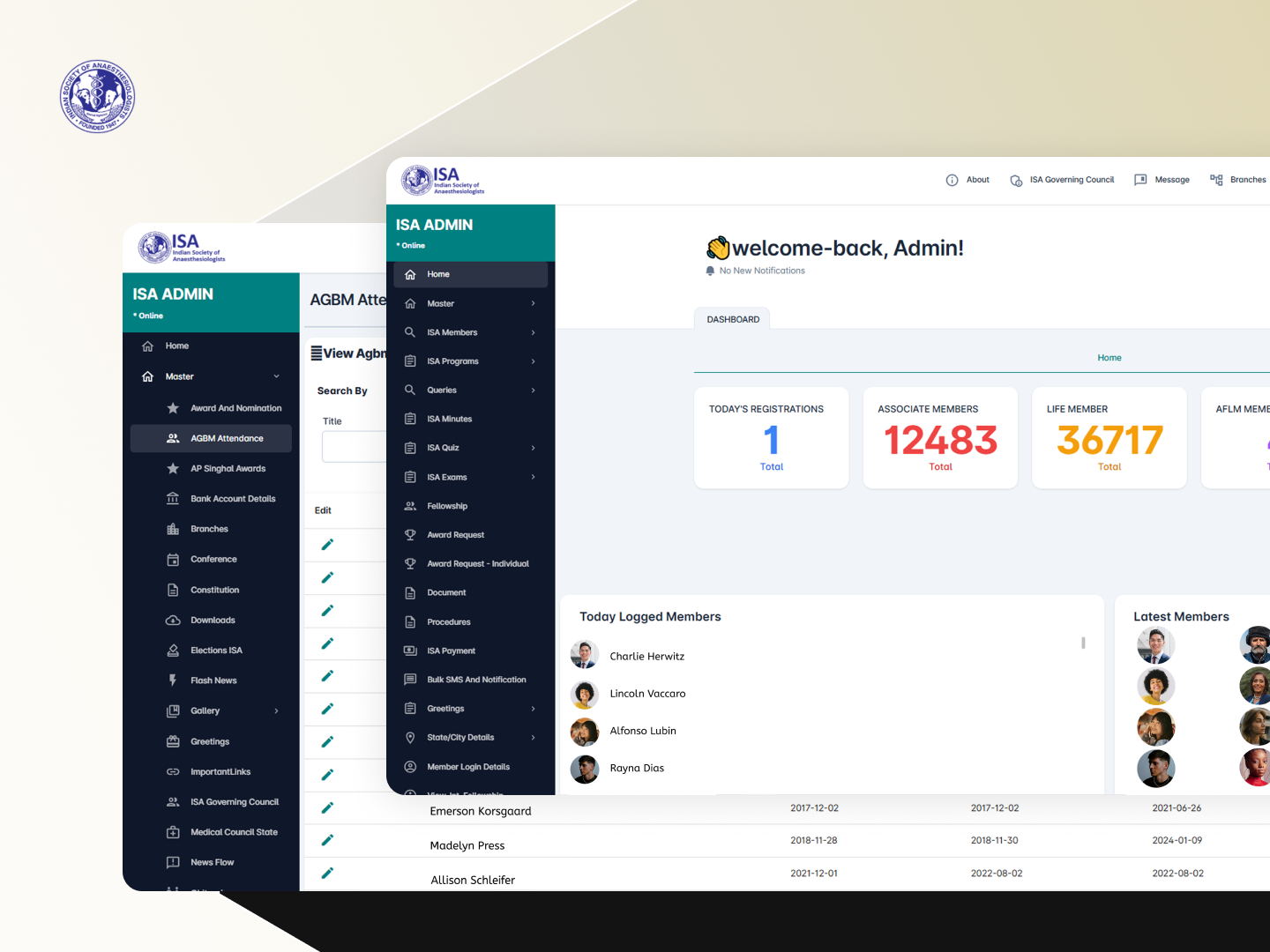The image size is (1270, 952).
Task: Open Charlie Herwitz in Today Logged Members
Action: (x=646, y=657)
